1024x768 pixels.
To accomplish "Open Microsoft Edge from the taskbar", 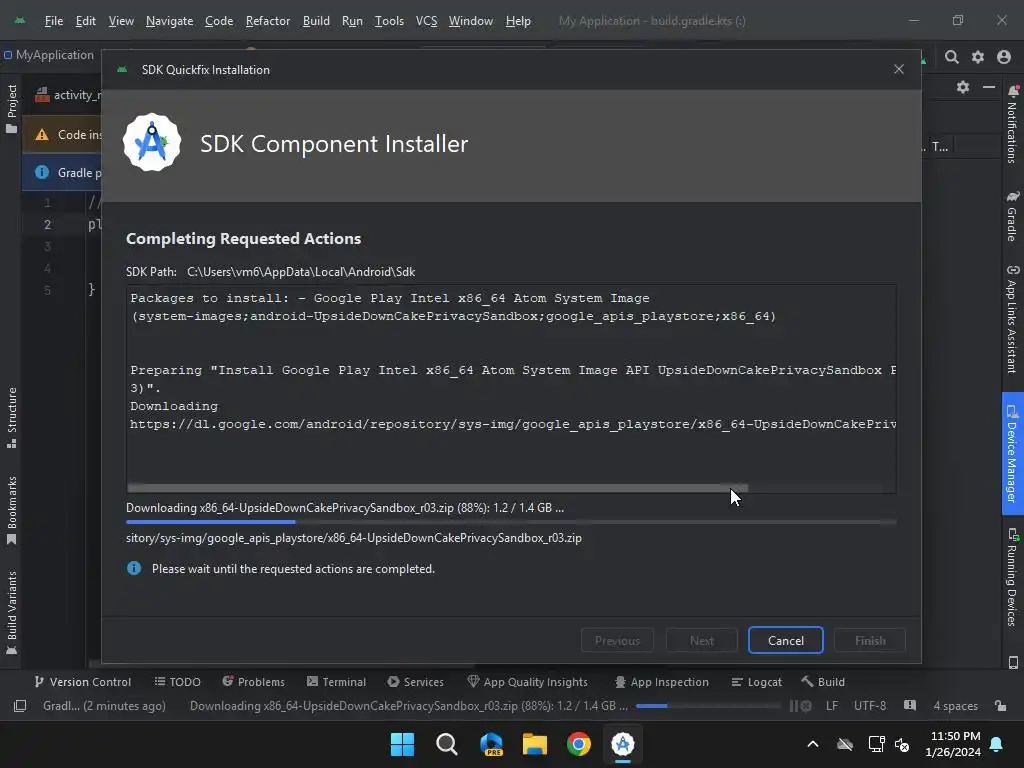I will (x=491, y=744).
